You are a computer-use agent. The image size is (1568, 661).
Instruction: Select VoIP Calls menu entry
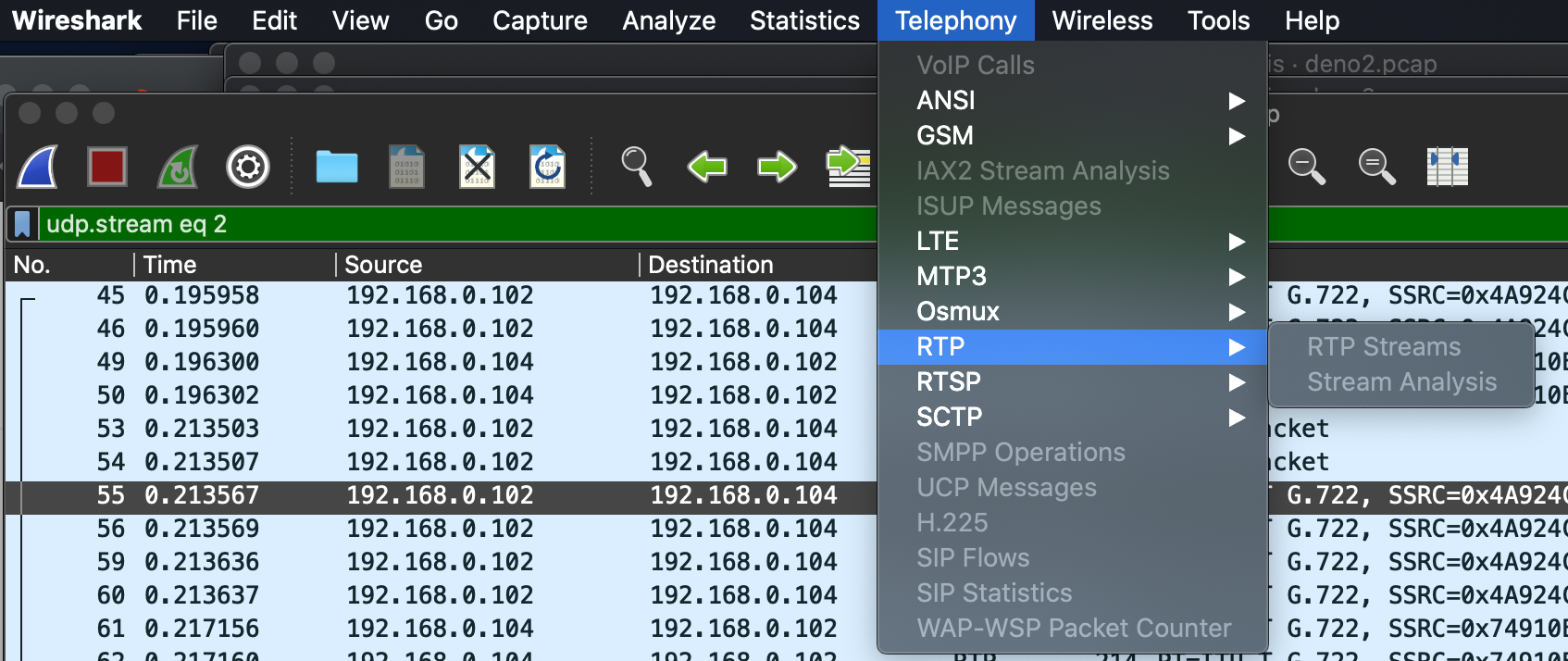1073,65
